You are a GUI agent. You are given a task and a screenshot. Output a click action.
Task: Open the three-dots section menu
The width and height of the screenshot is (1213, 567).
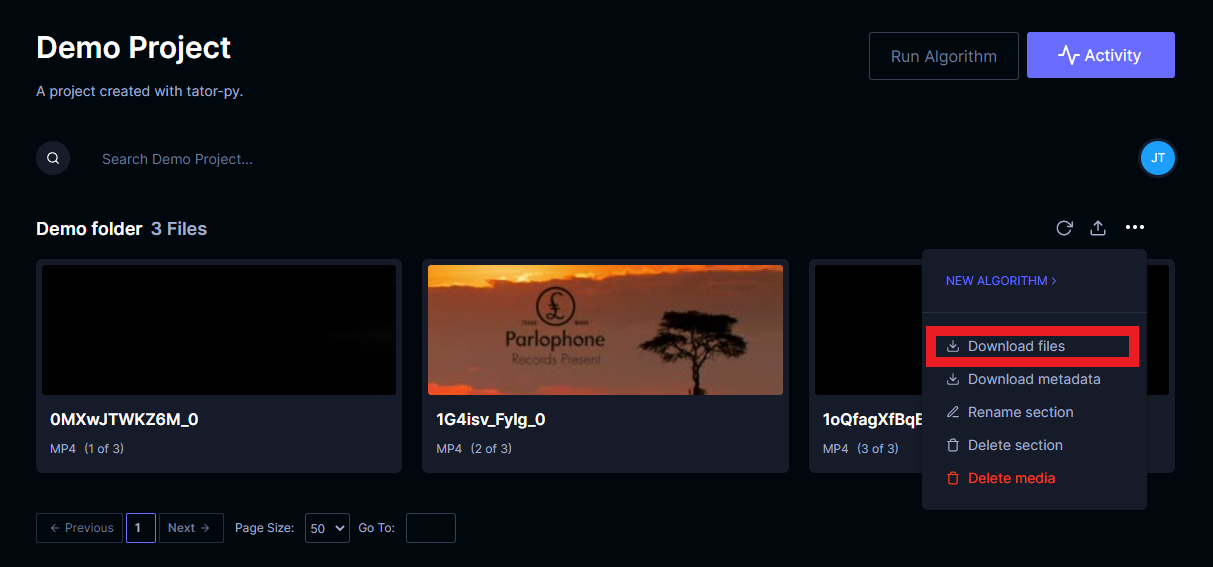coord(1134,228)
